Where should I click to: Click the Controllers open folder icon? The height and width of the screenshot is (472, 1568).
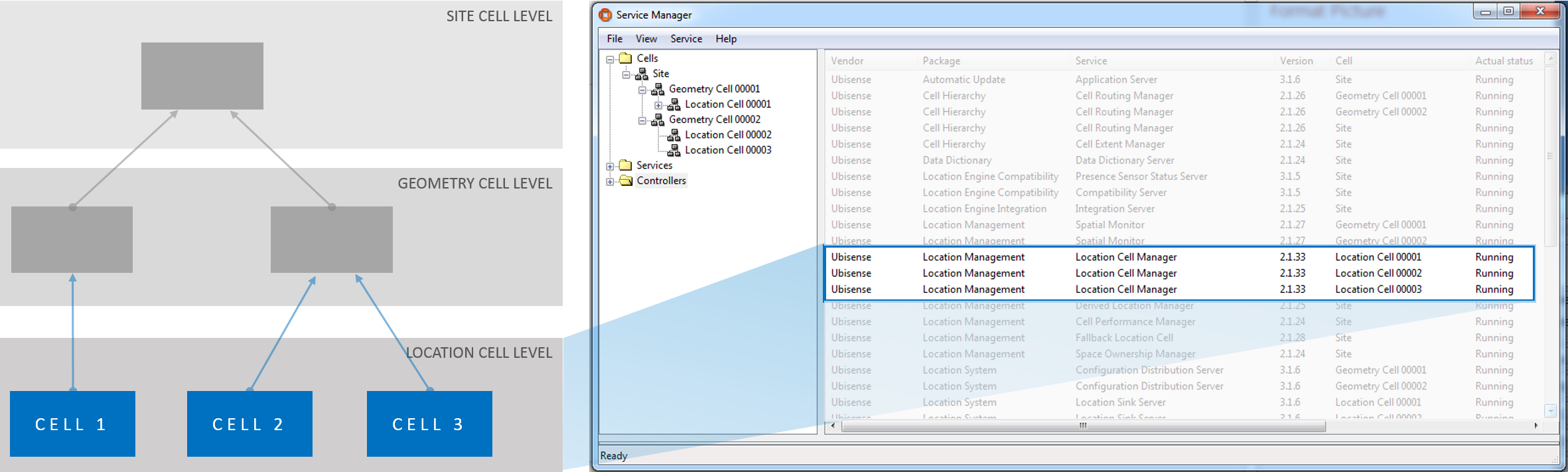625,181
